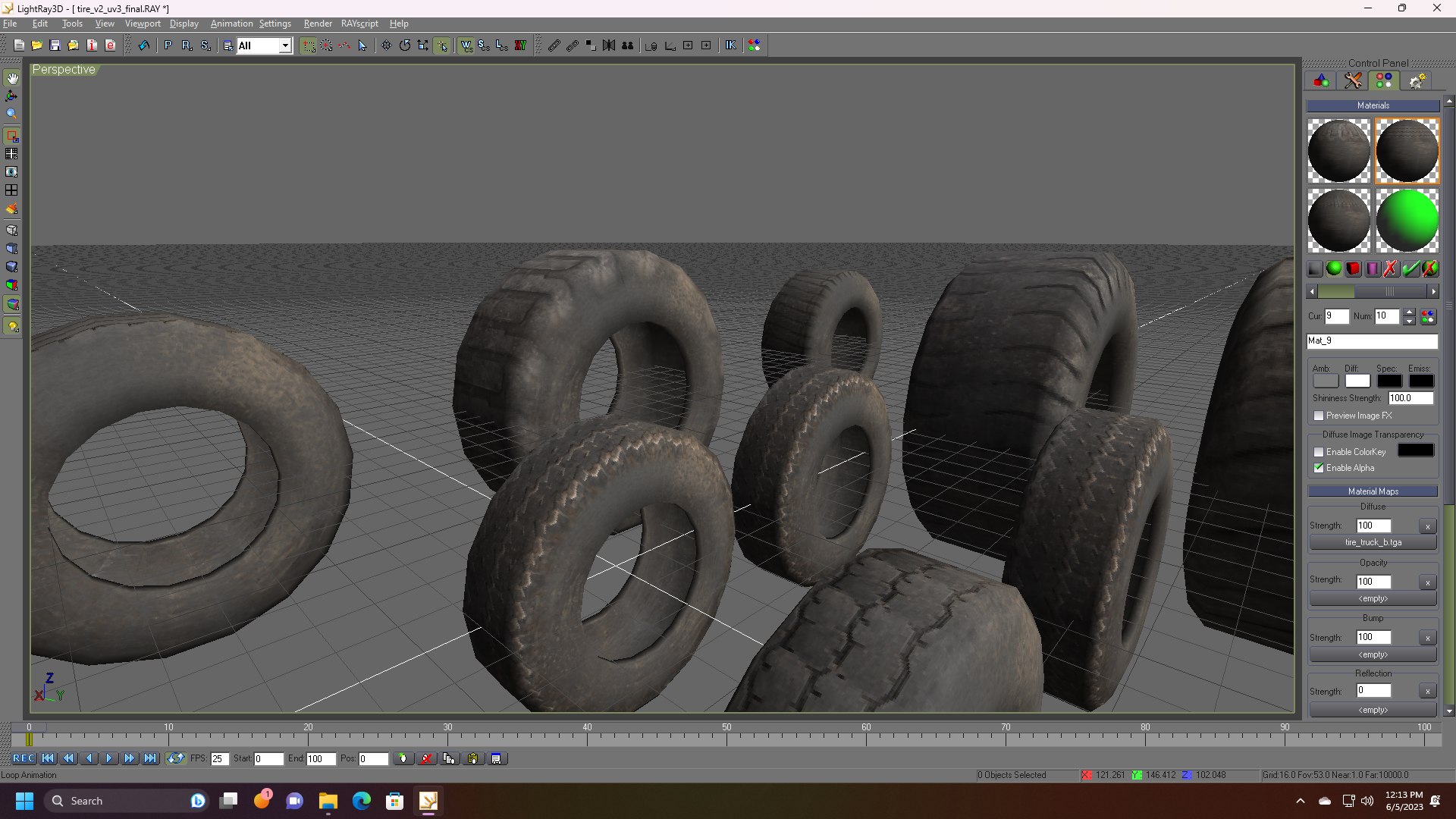Click the New file icon in the toolbar

coord(19,45)
